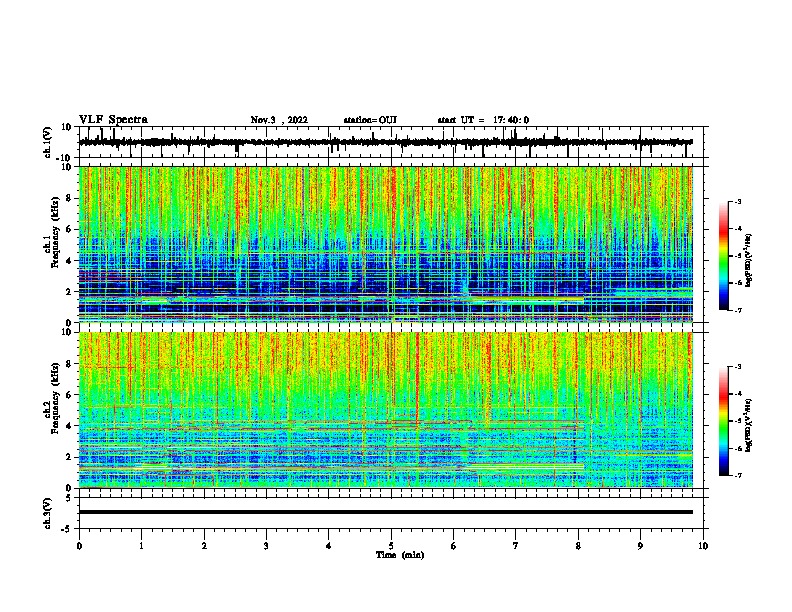Screen dimensions: 792x612
Task: Click the "VLF Spectra" plot title
Action: [113, 120]
